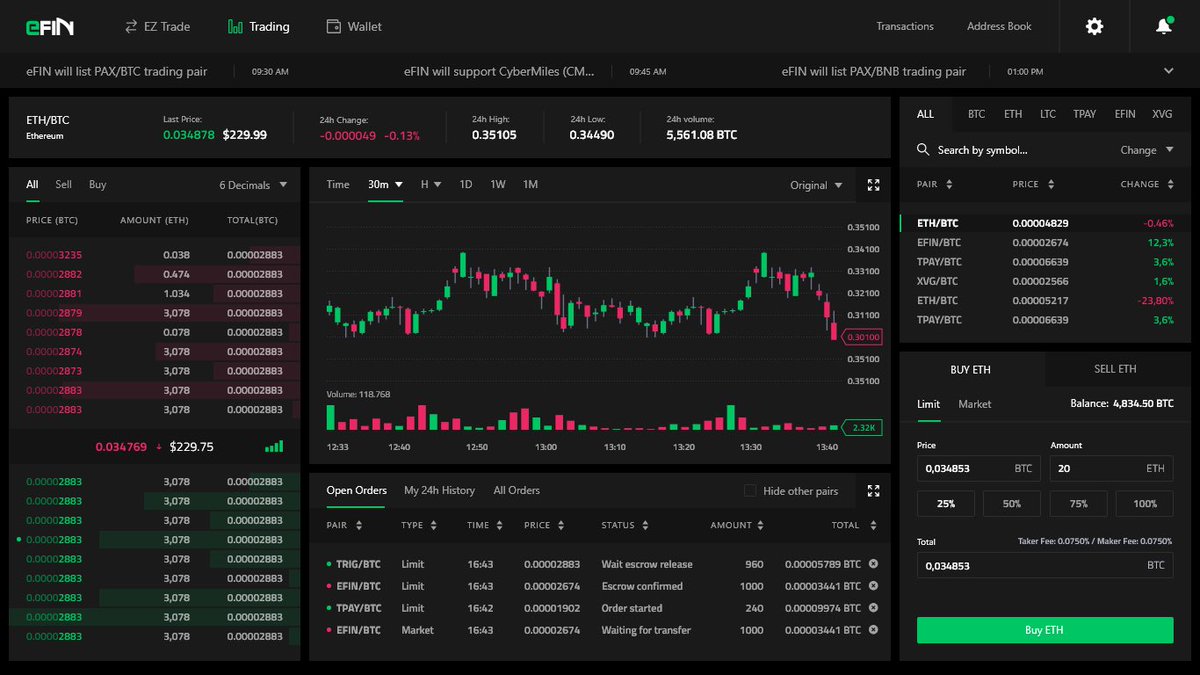Viewport: 1200px width, 675px height.
Task: Click the chart fullscreen icon
Action: tap(874, 185)
